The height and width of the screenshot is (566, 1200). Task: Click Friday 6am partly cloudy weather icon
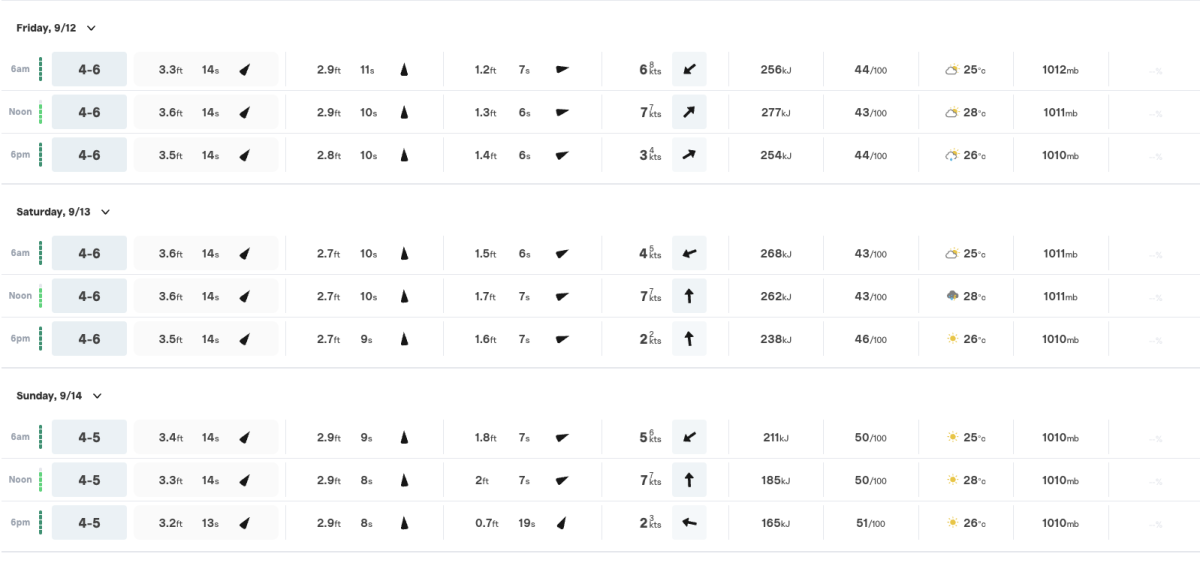pyautogui.click(x=952, y=70)
